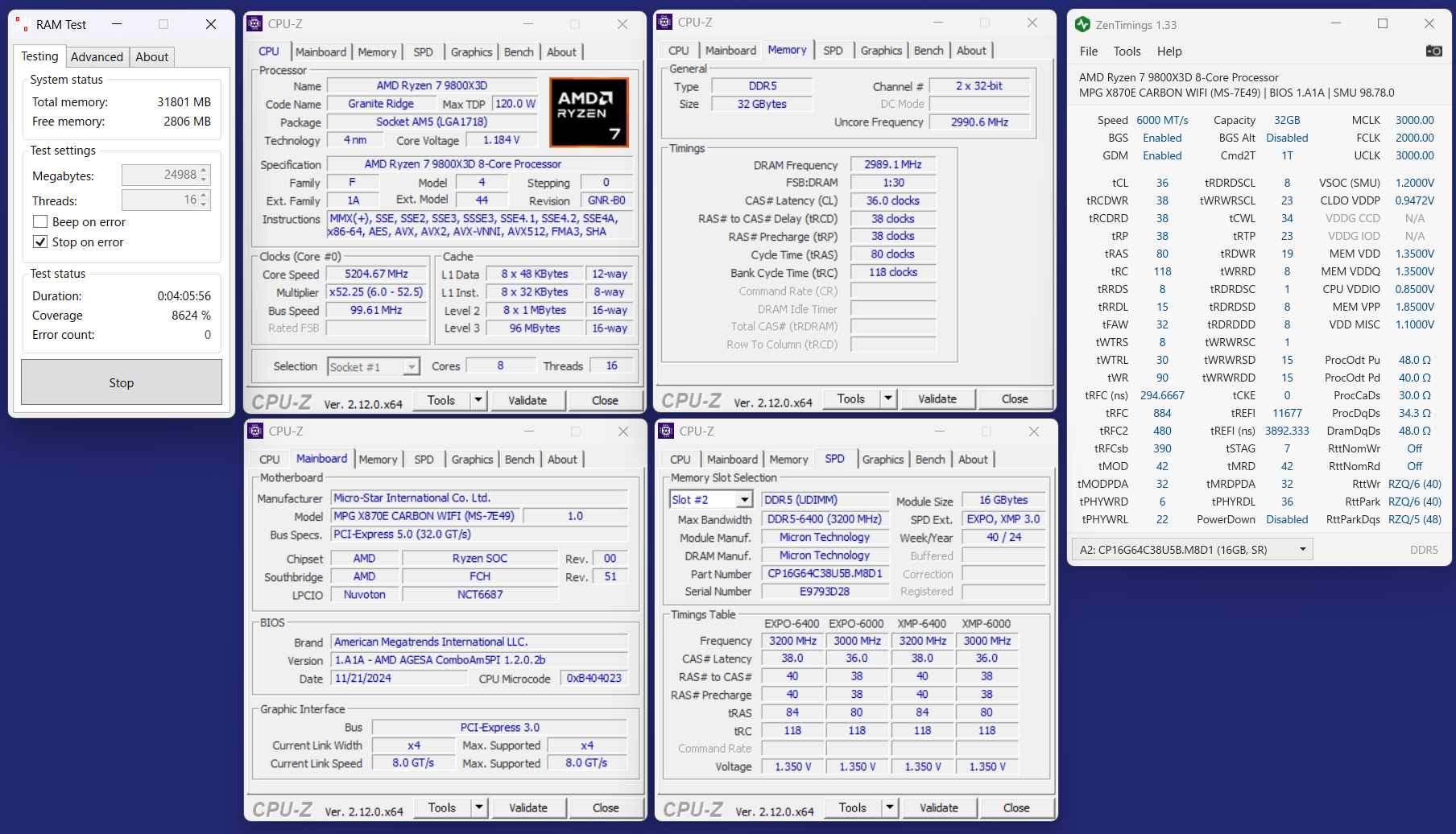Click the BIOS Version field 1.A1A
This screenshot has height=834, width=1456.
480,659
